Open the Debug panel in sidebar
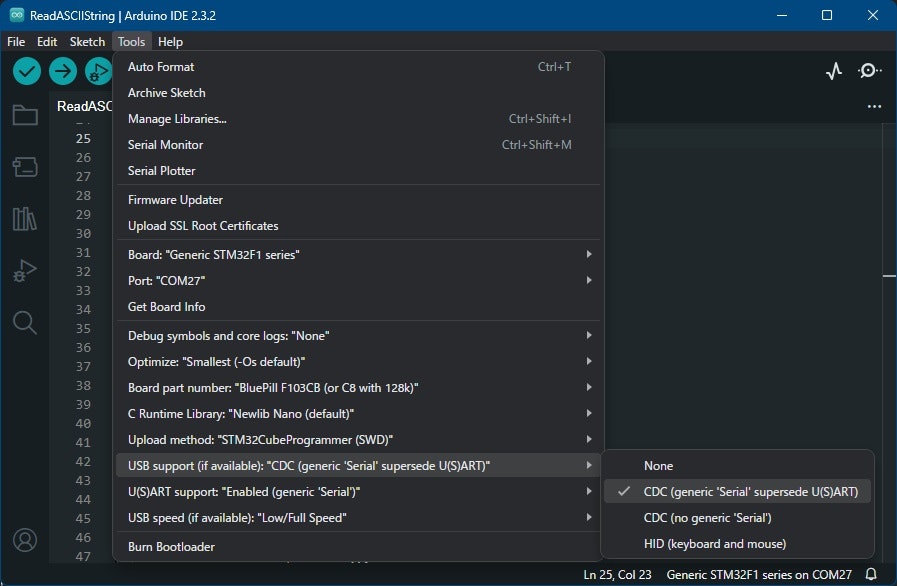The width and height of the screenshot is (897, 586). point(25,271)
